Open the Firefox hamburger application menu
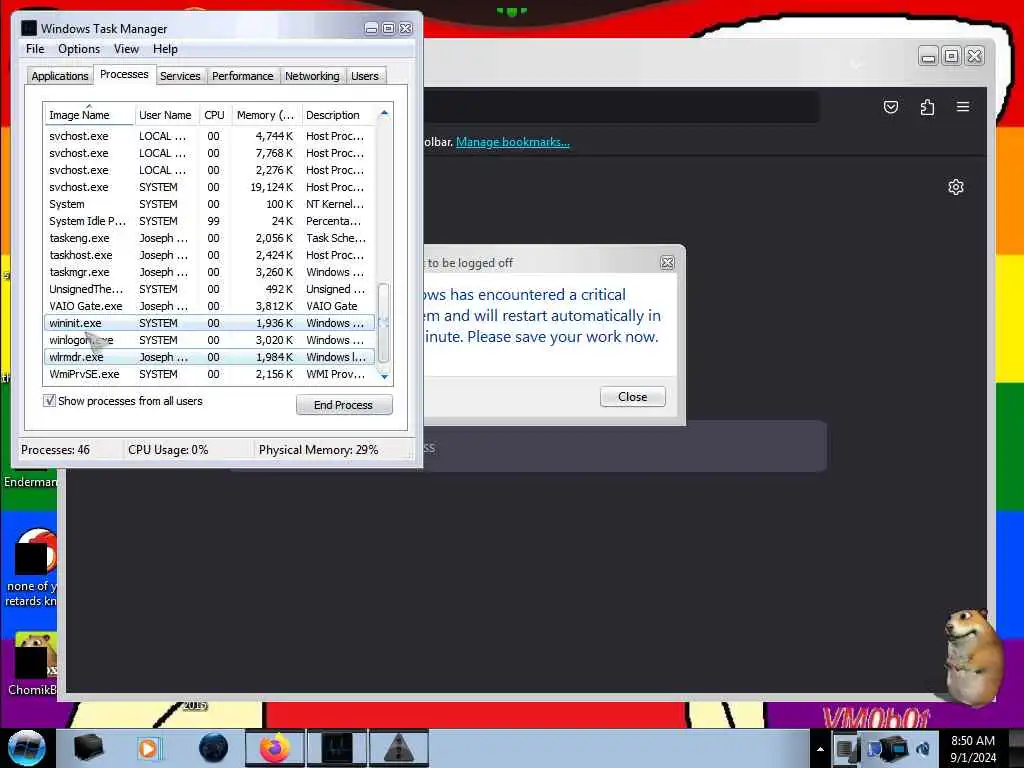Screen dimensions: 1024x768 963,106
